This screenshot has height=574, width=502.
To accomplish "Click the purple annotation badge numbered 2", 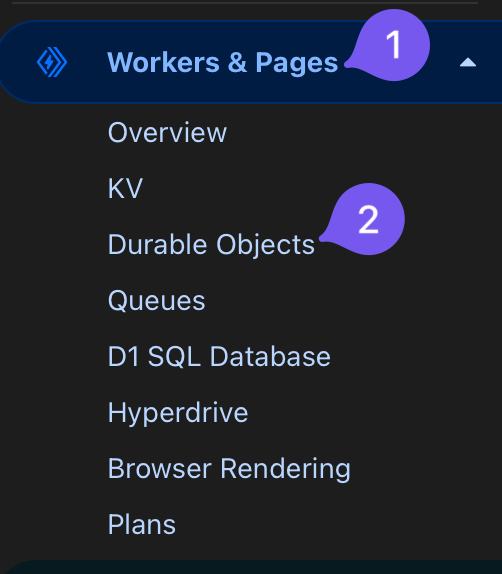I will [365, 219].
